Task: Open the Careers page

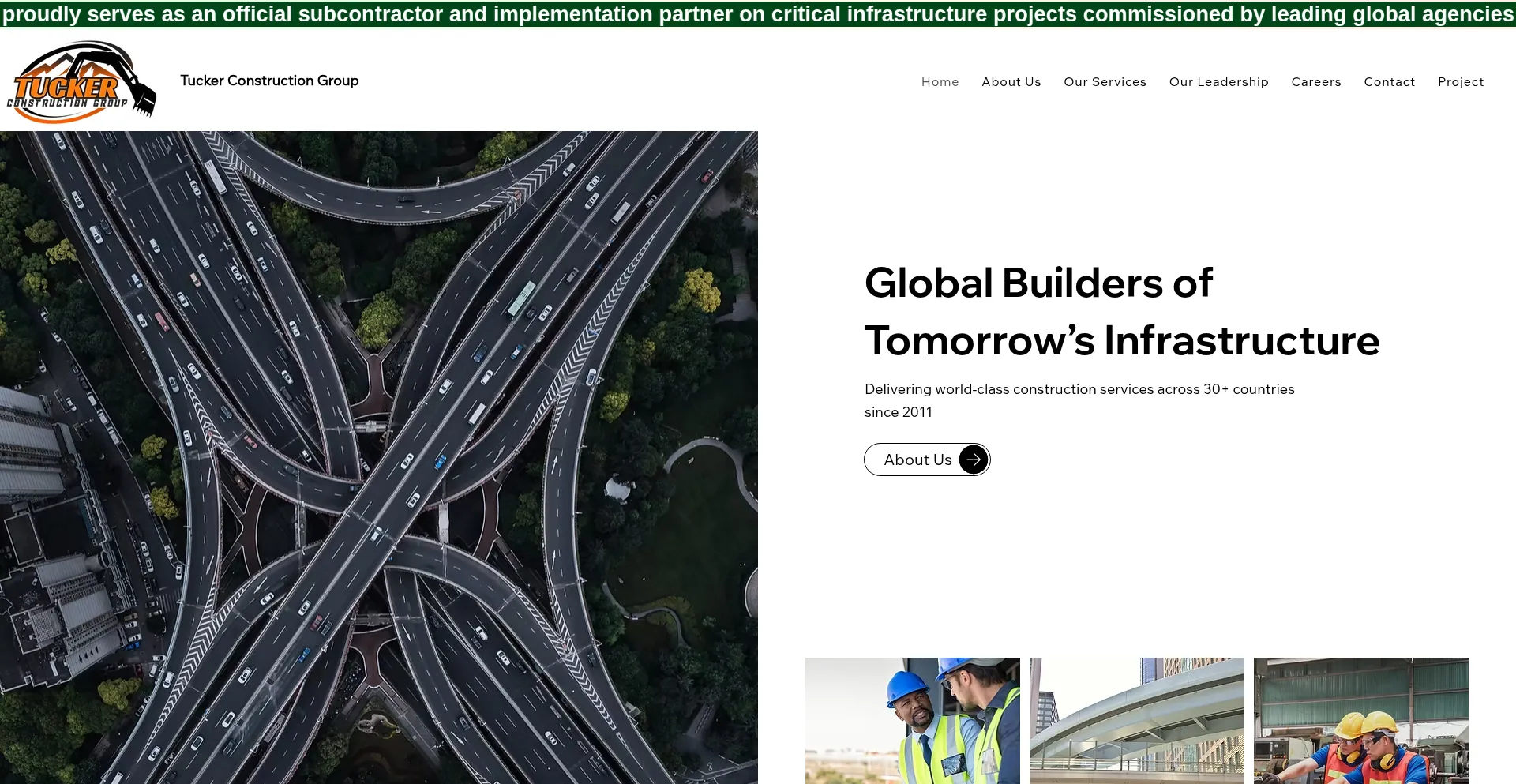Action: (1316, 82)
